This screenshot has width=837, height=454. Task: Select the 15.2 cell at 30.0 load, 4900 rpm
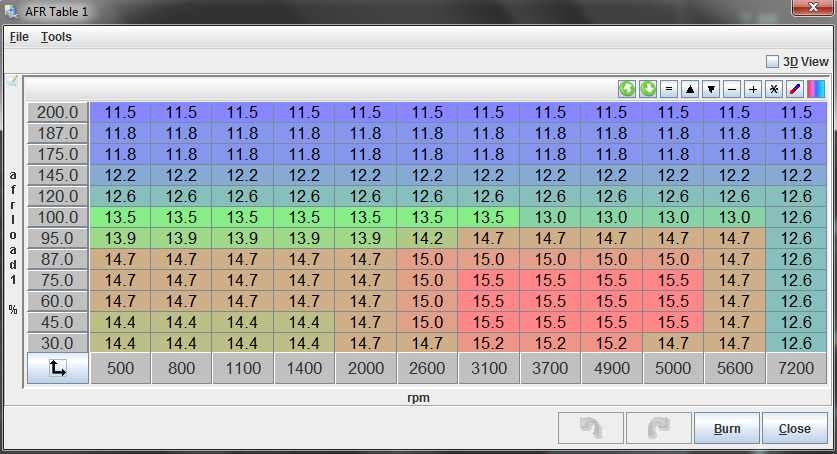point(612,343)
